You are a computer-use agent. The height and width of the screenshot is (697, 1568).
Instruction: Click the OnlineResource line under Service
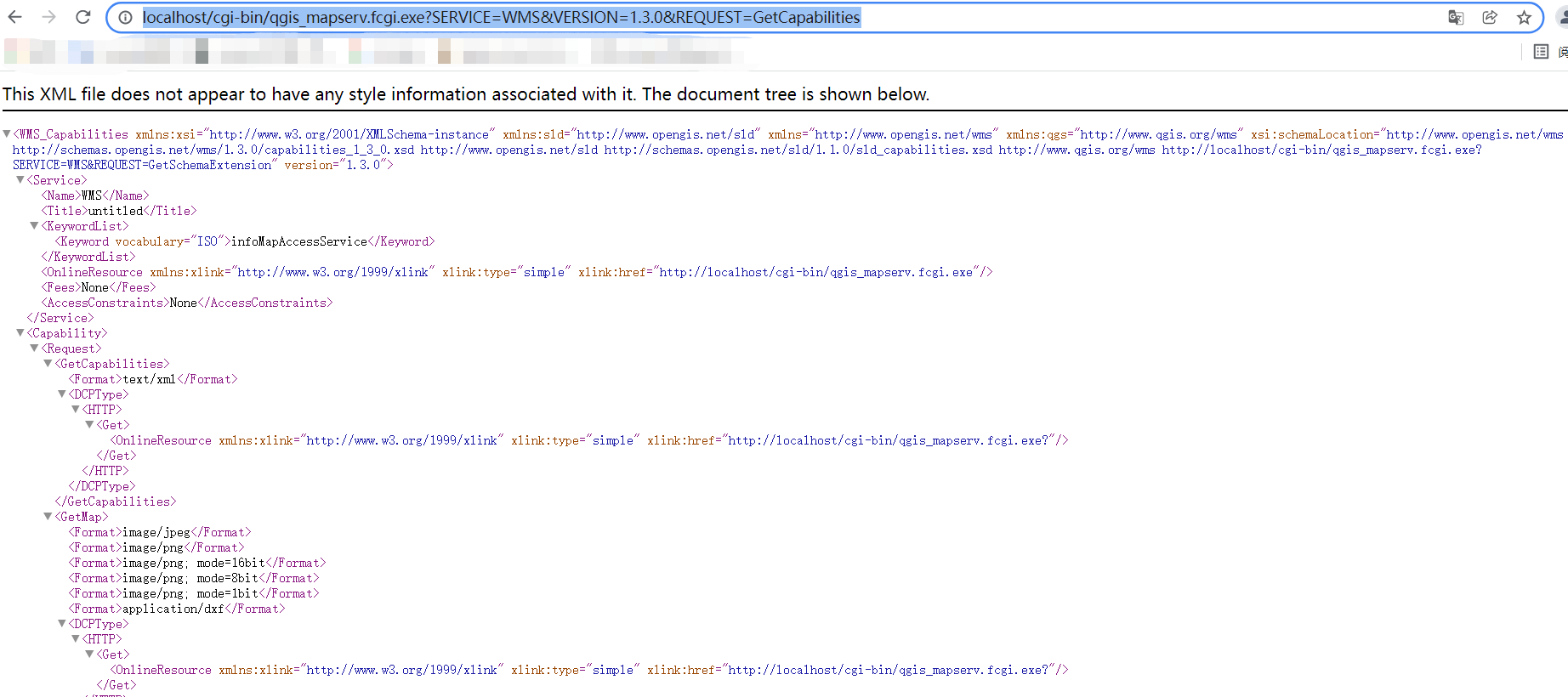point(517,272)
